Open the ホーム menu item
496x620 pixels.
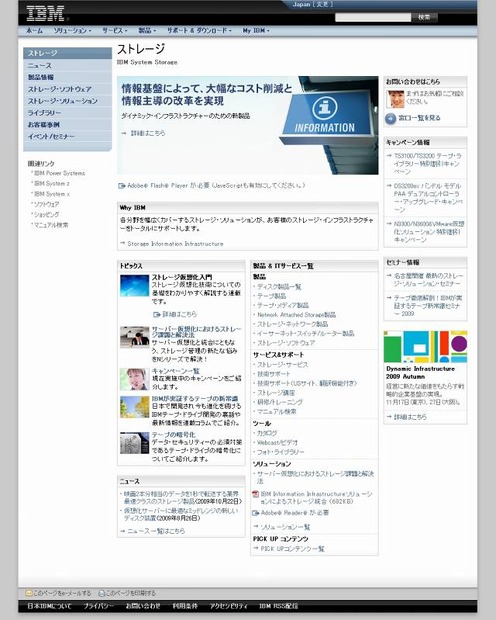coord(34,30)
